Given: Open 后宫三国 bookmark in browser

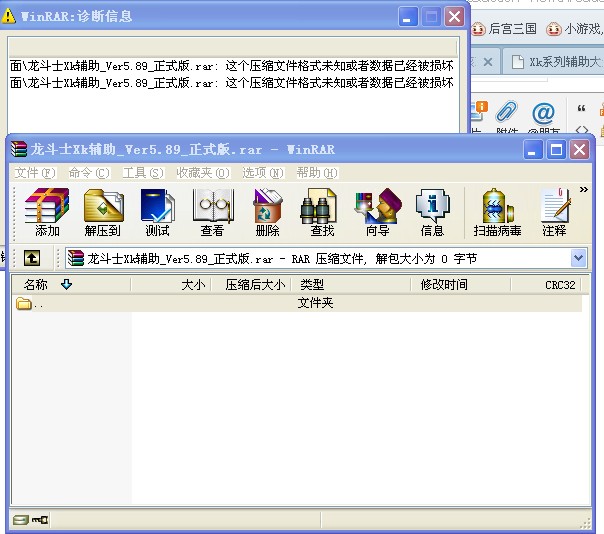Looking at the screenshot, I should (x=504, y=29).
